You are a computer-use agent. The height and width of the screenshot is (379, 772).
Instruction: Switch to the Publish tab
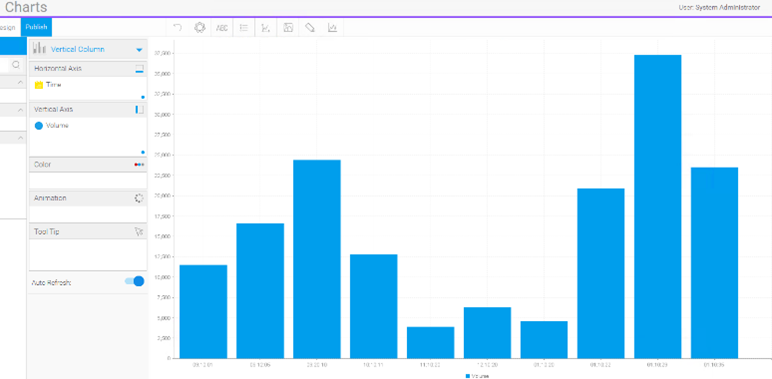[x=36, y=27]
